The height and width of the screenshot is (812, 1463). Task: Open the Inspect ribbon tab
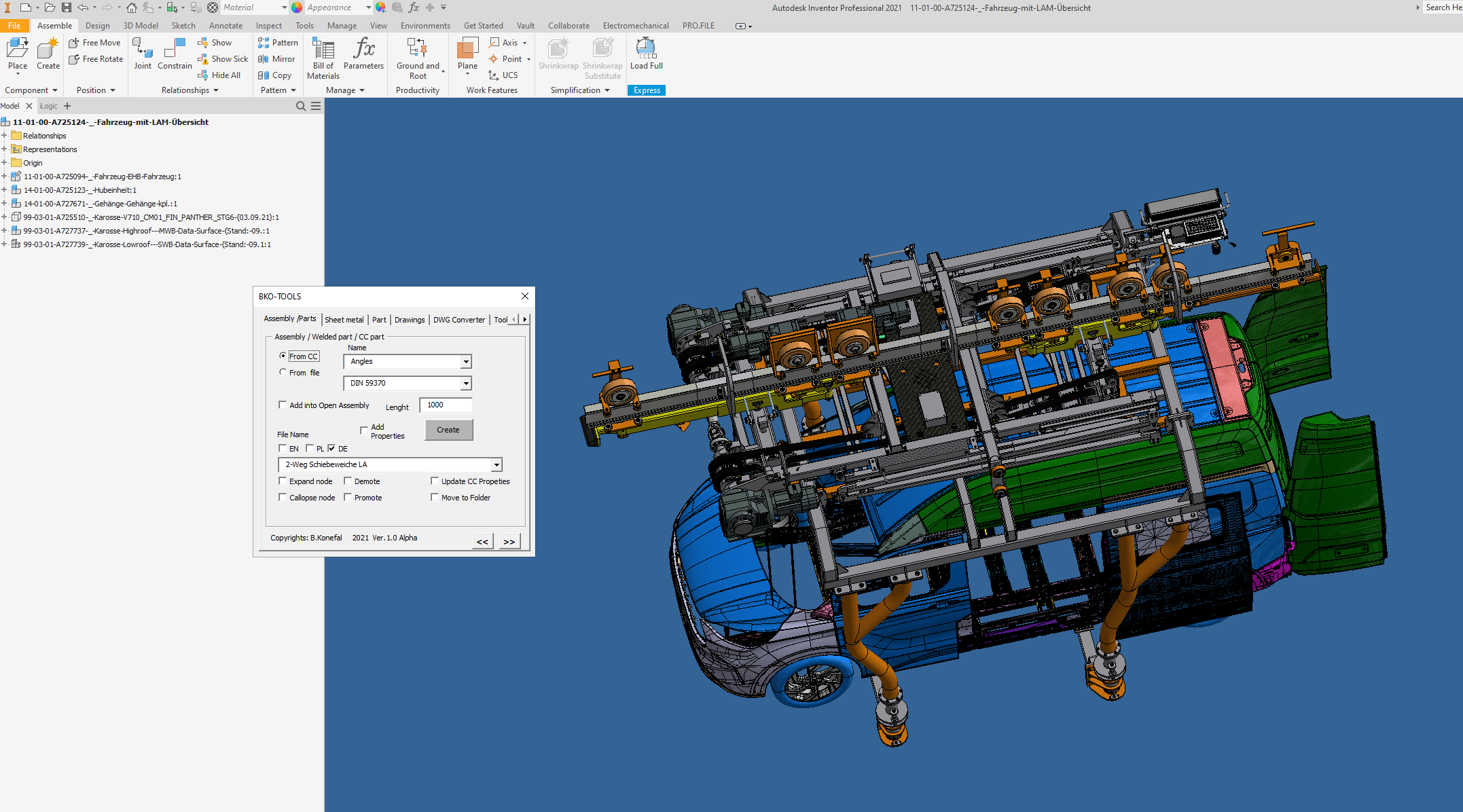click(268, 26)
